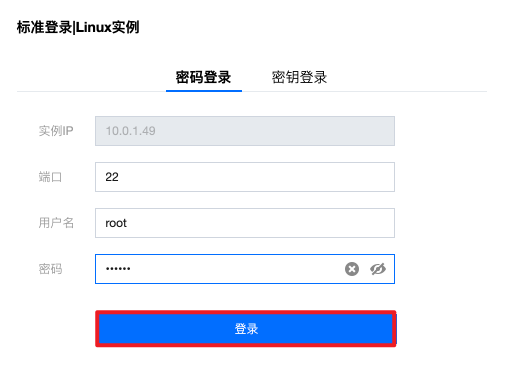Select the 密码登录 tab

click(x=203, y=77)
